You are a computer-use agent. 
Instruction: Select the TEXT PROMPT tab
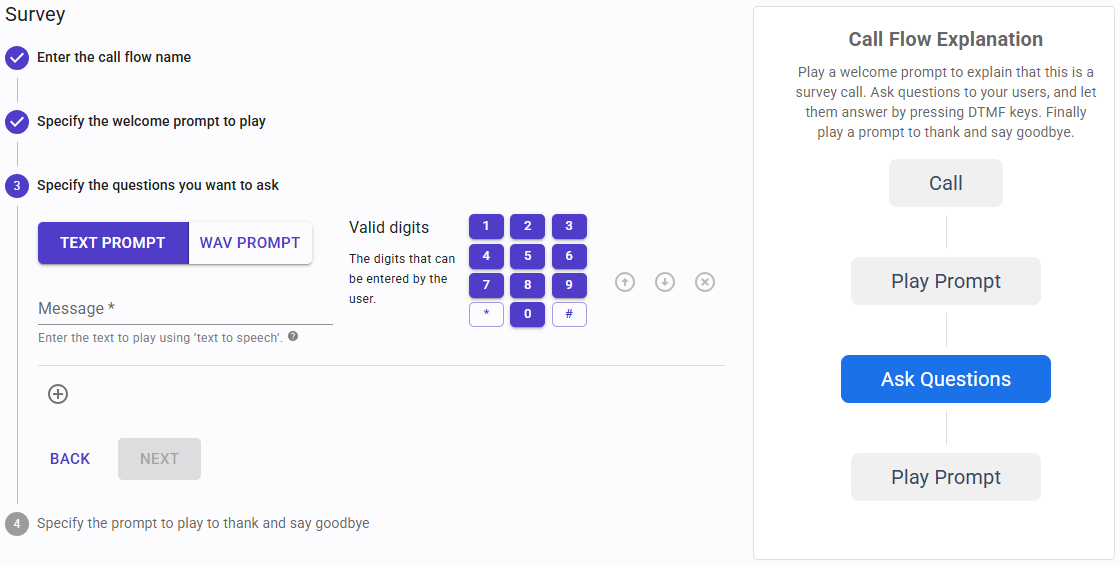113,243
